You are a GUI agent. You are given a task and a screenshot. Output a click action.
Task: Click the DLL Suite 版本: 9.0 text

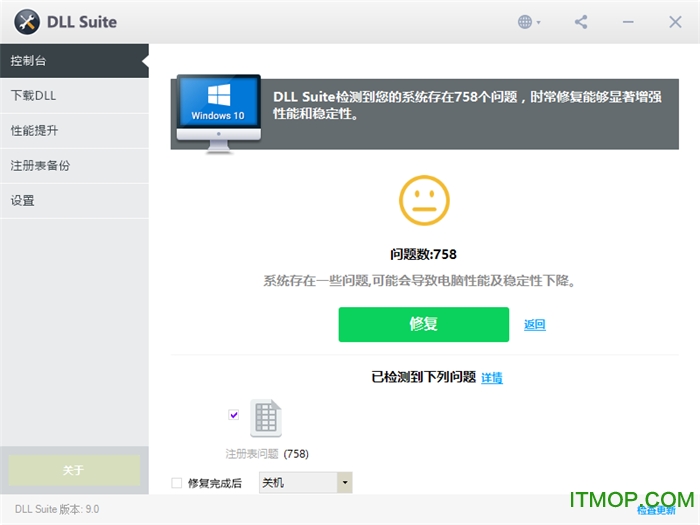click(x=57, y=509)
